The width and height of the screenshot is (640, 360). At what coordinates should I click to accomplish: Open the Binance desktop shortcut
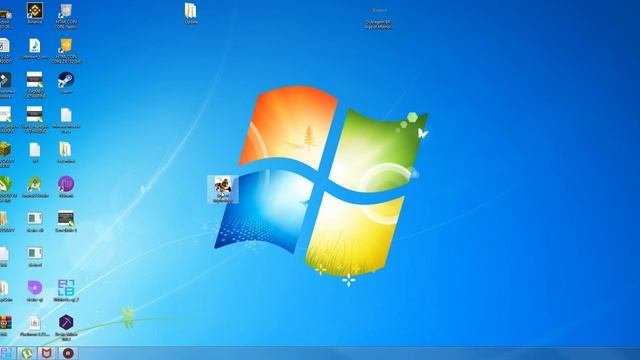[35, 11]
